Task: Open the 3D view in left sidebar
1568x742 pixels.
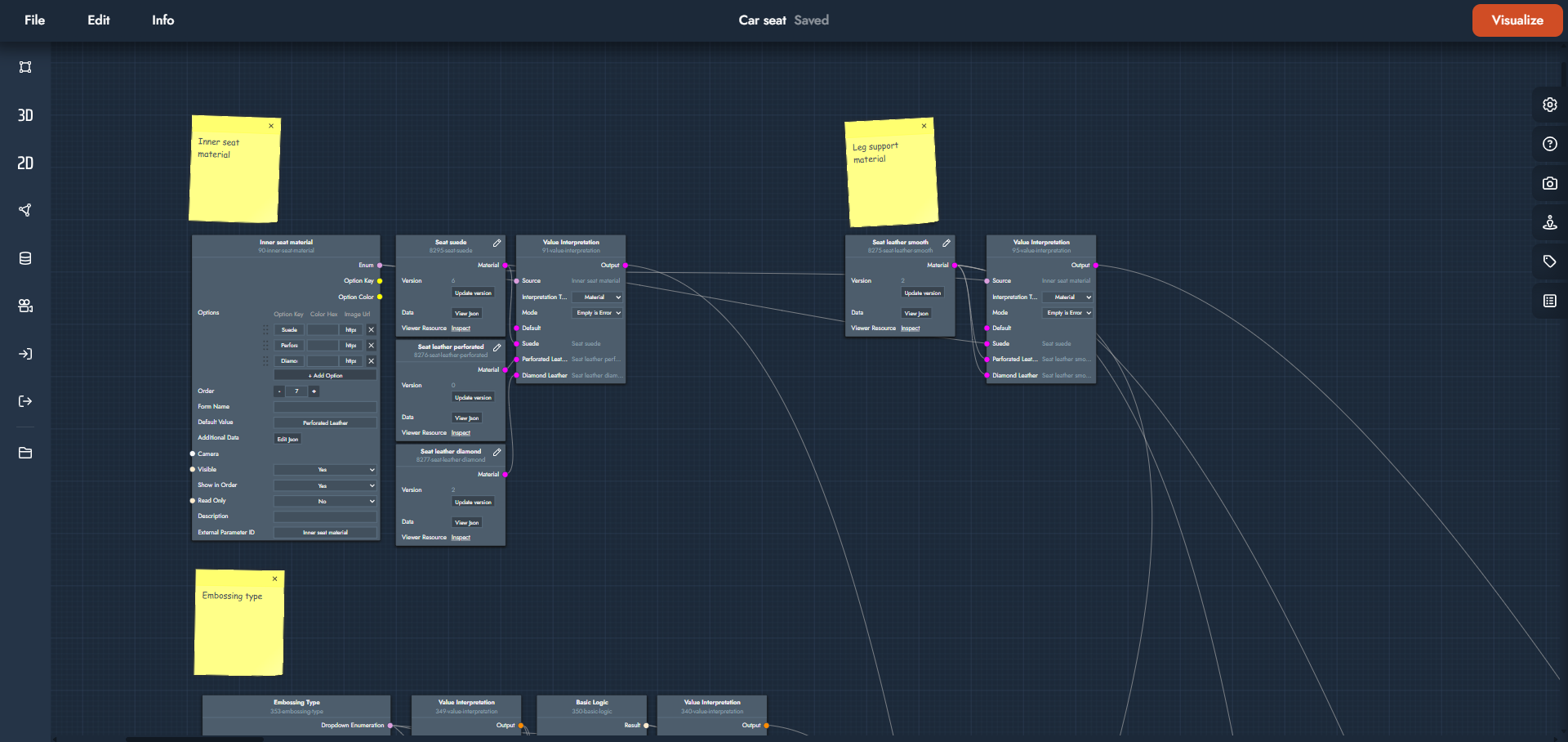Action: [x=25, y=115]
